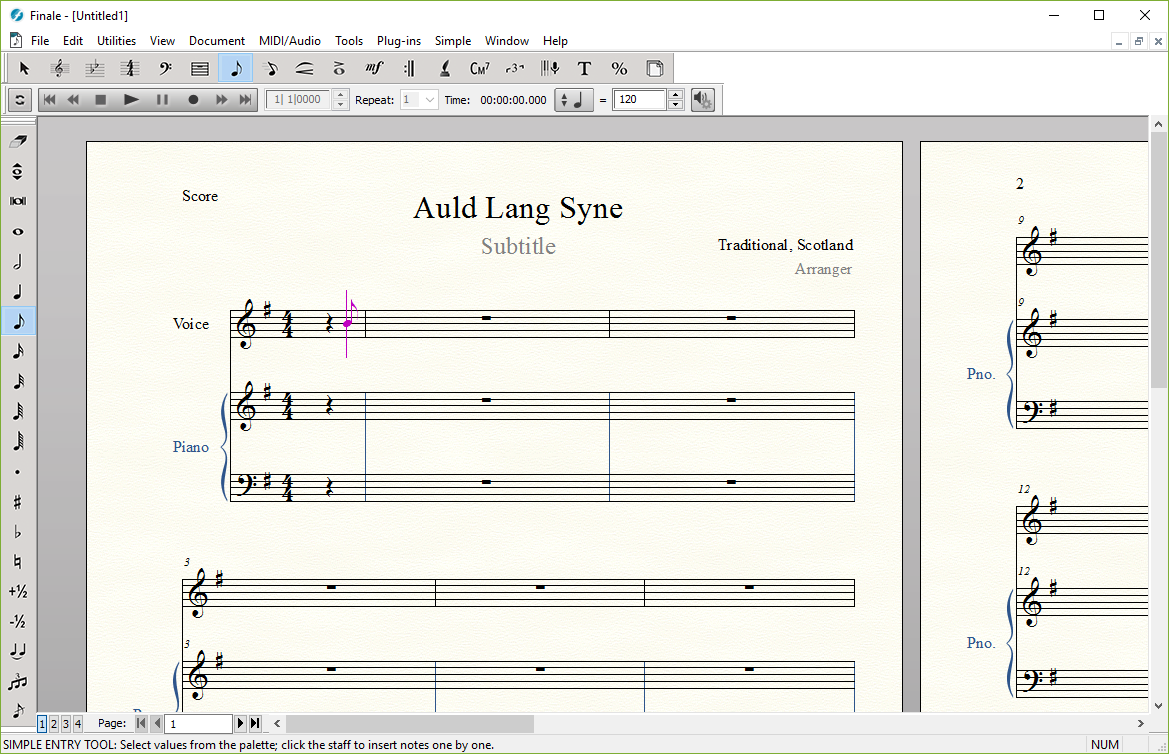
Task: Toggle the tie tool in Simple Entry palette
Action: 18,651
